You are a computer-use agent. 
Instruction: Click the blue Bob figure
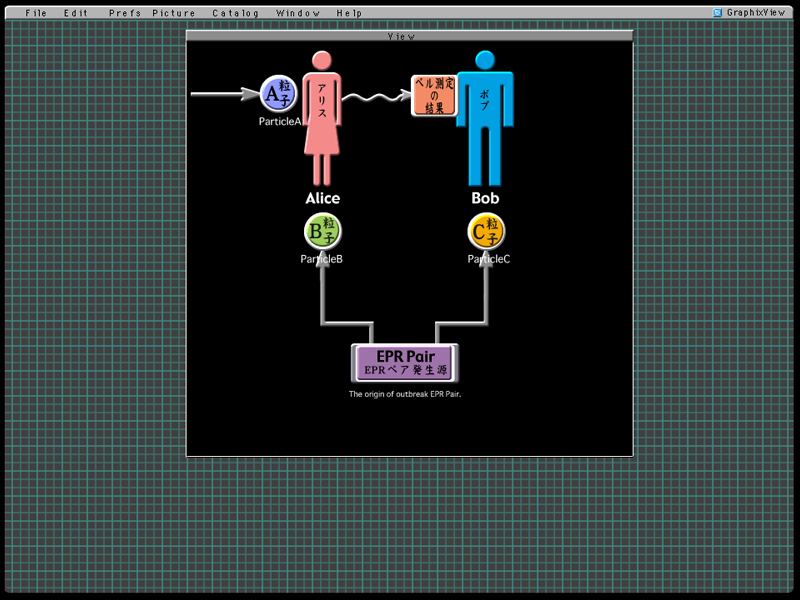[x=485, y=115]
